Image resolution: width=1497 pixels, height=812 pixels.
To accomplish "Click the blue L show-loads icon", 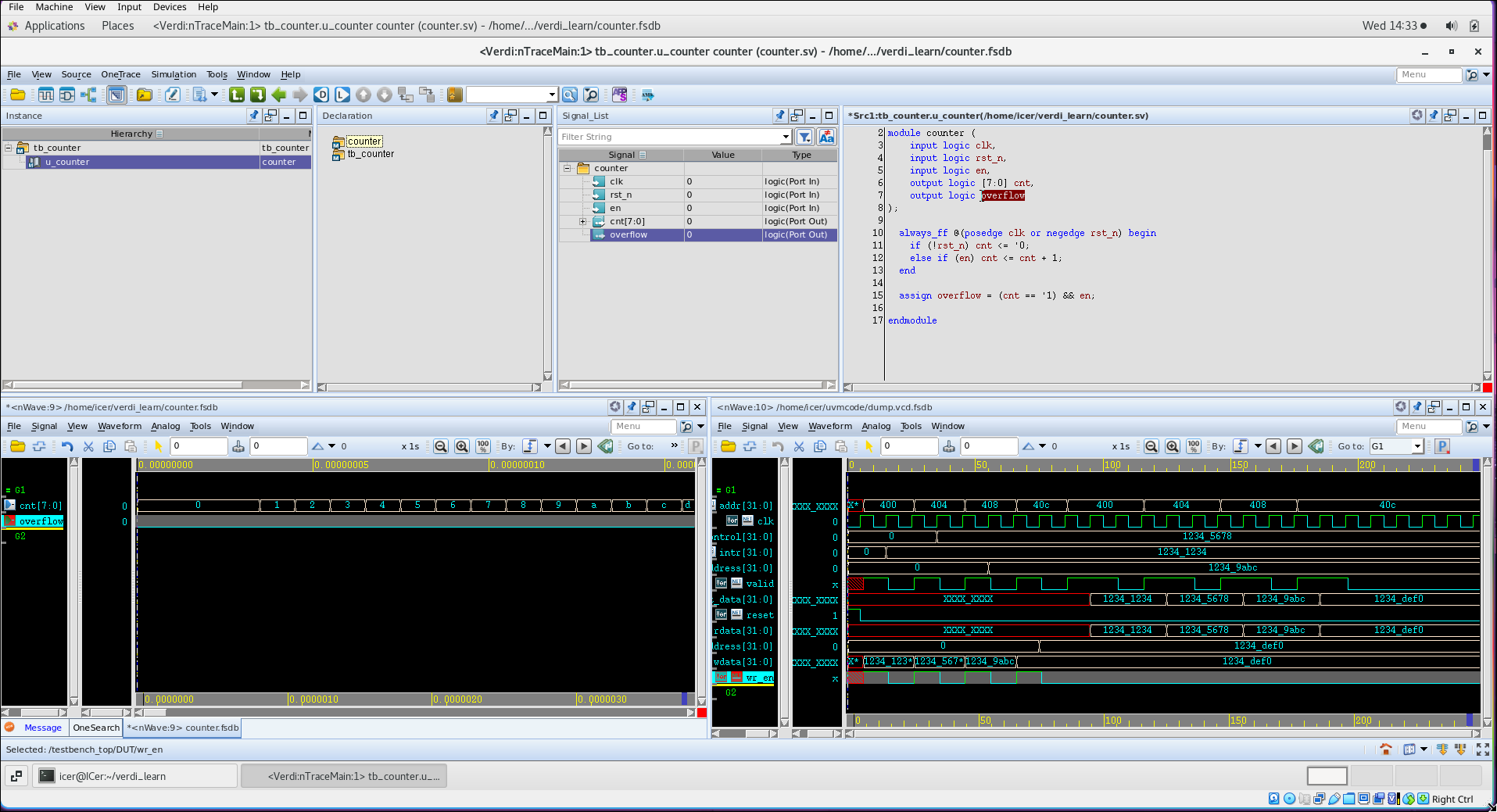I will pos(342,95).
